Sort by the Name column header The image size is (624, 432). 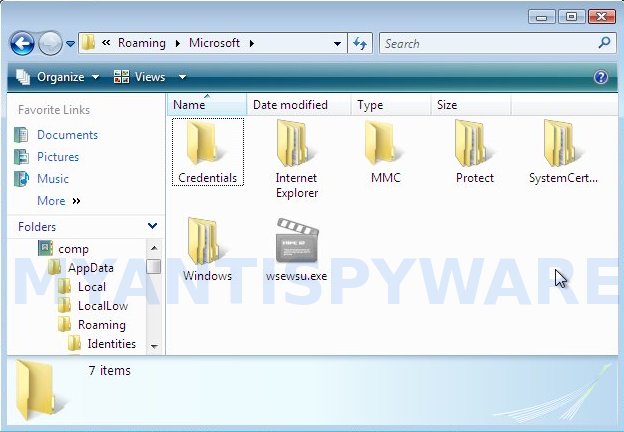[207, 105]
